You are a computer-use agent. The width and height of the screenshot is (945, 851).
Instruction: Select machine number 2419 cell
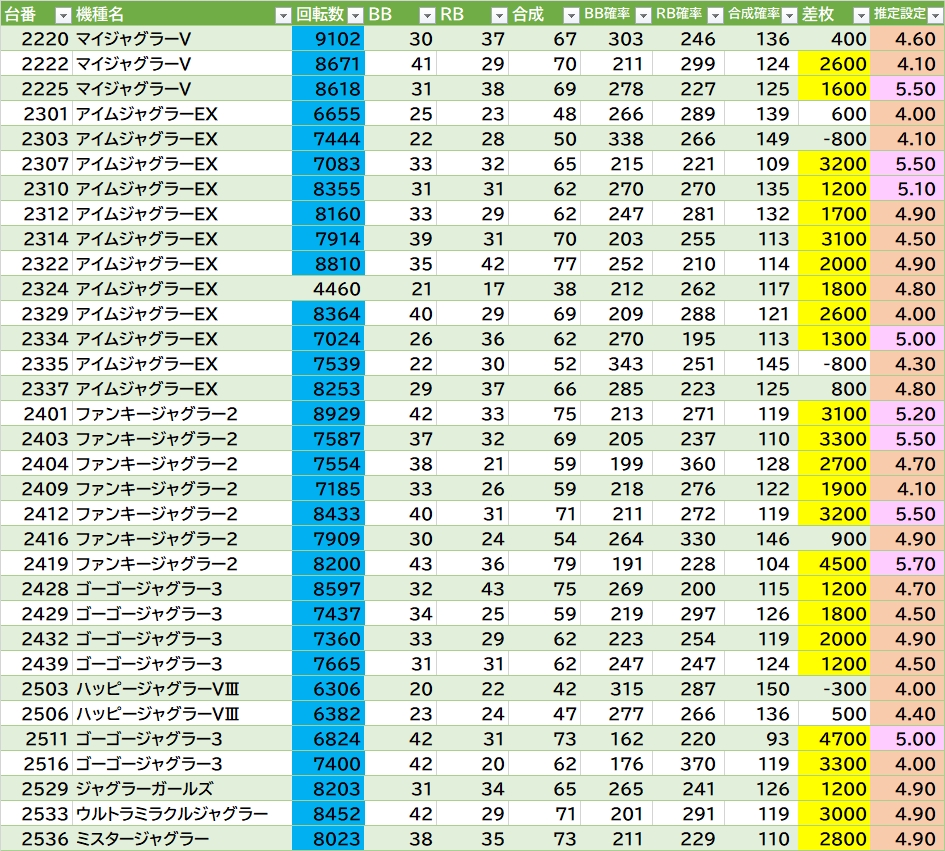coord(36,564)
